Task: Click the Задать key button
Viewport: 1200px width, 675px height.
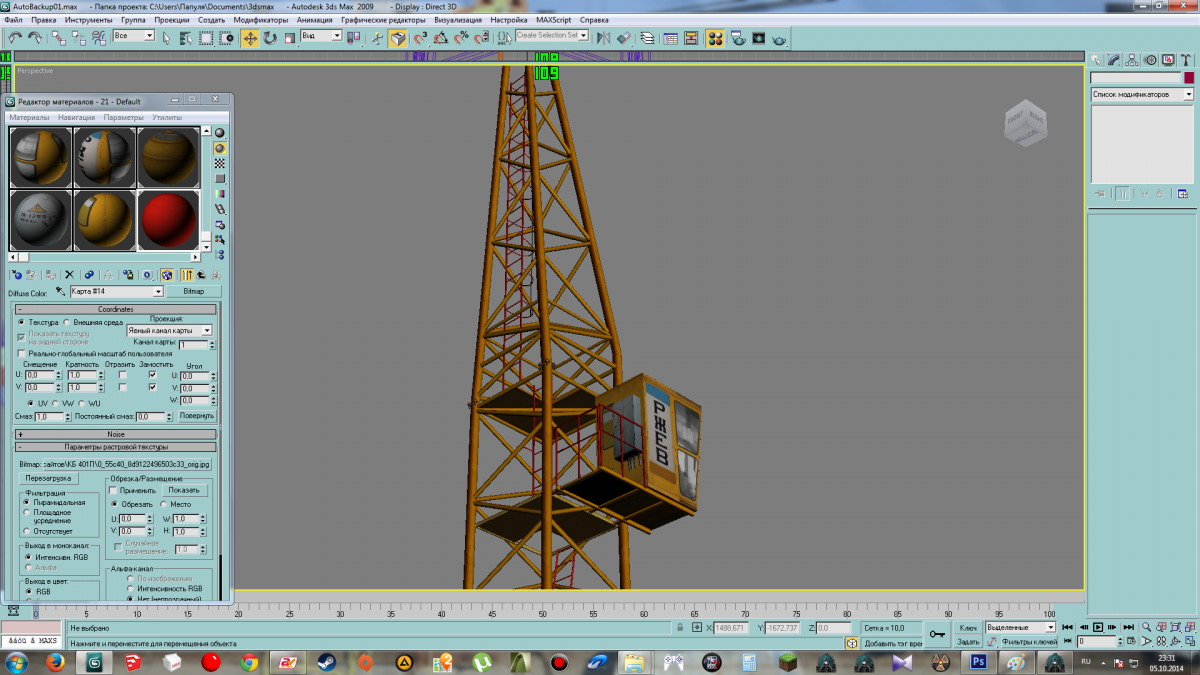Action: (968, 641)
